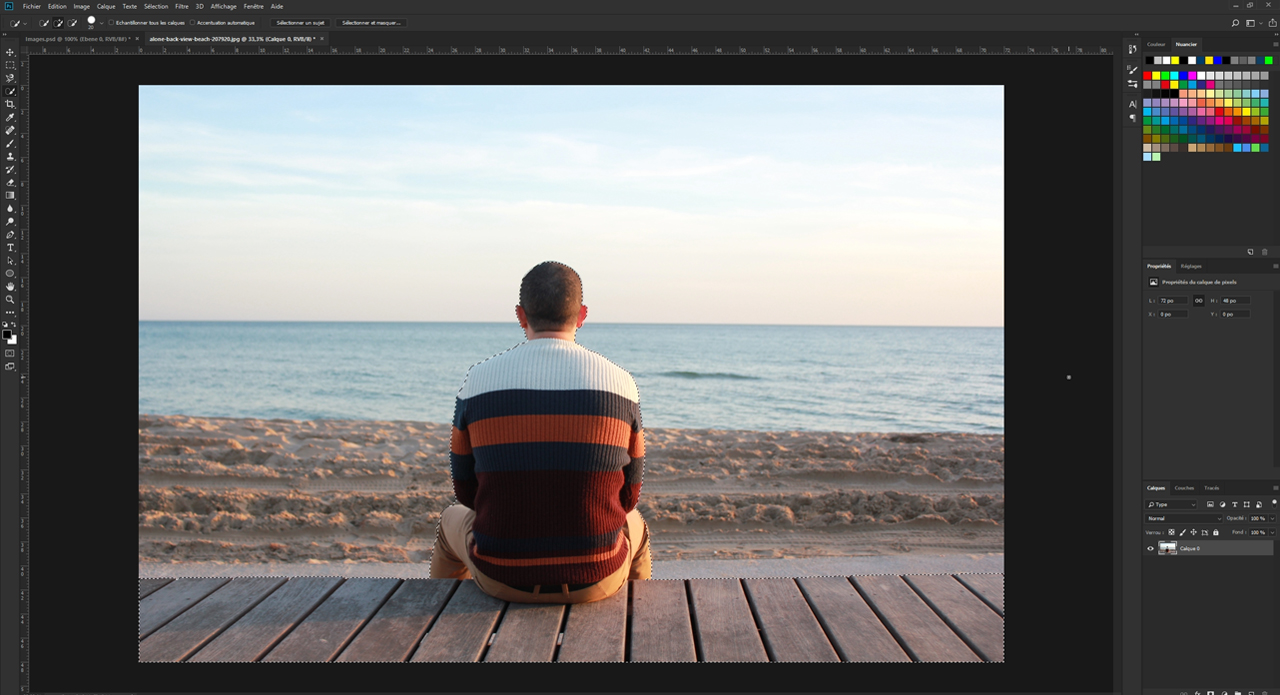
Task: Switch to the Couleur tab
Action: 1156,44
